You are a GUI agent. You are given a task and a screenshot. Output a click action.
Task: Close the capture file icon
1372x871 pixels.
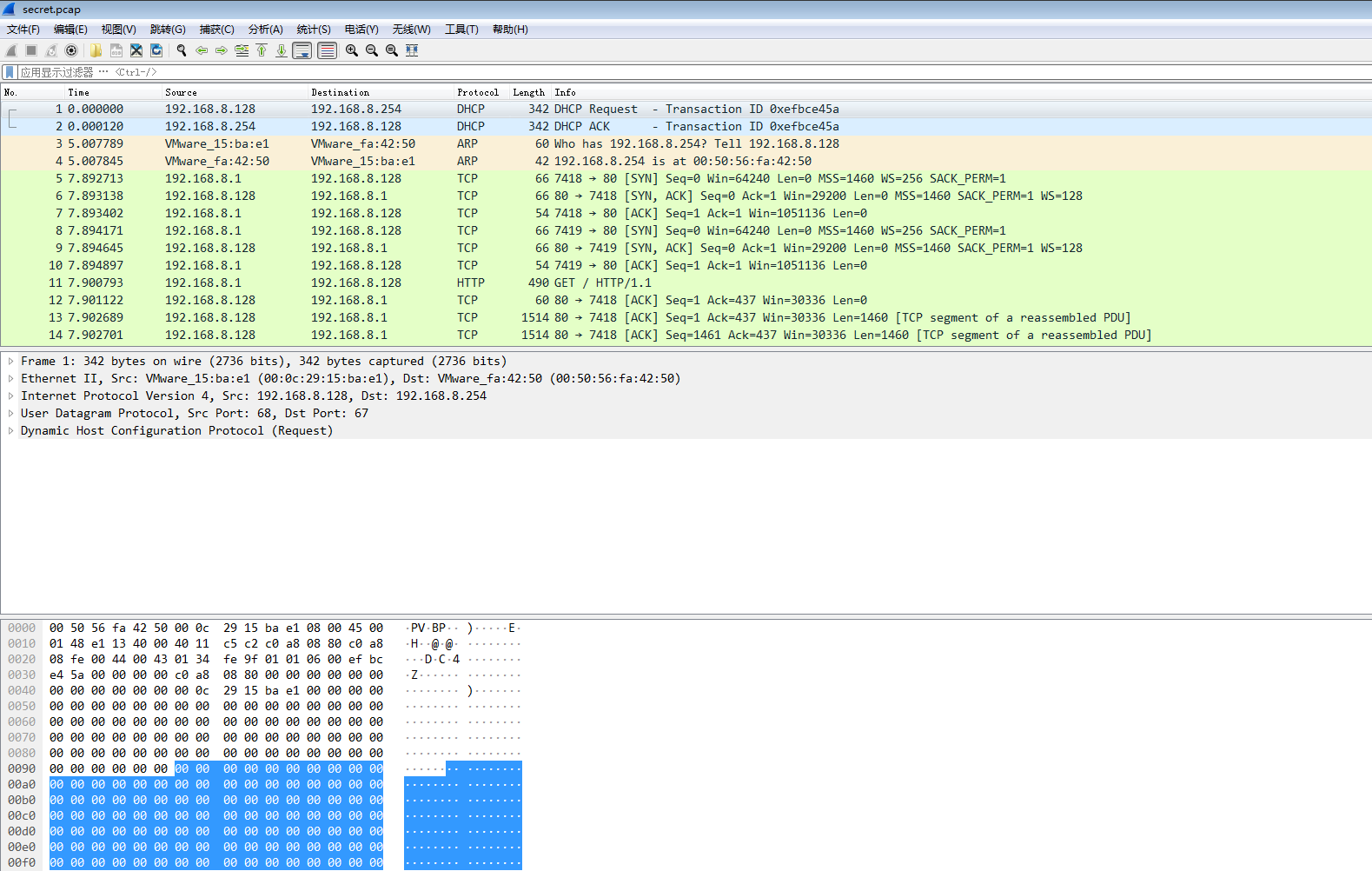click(136, 50)
